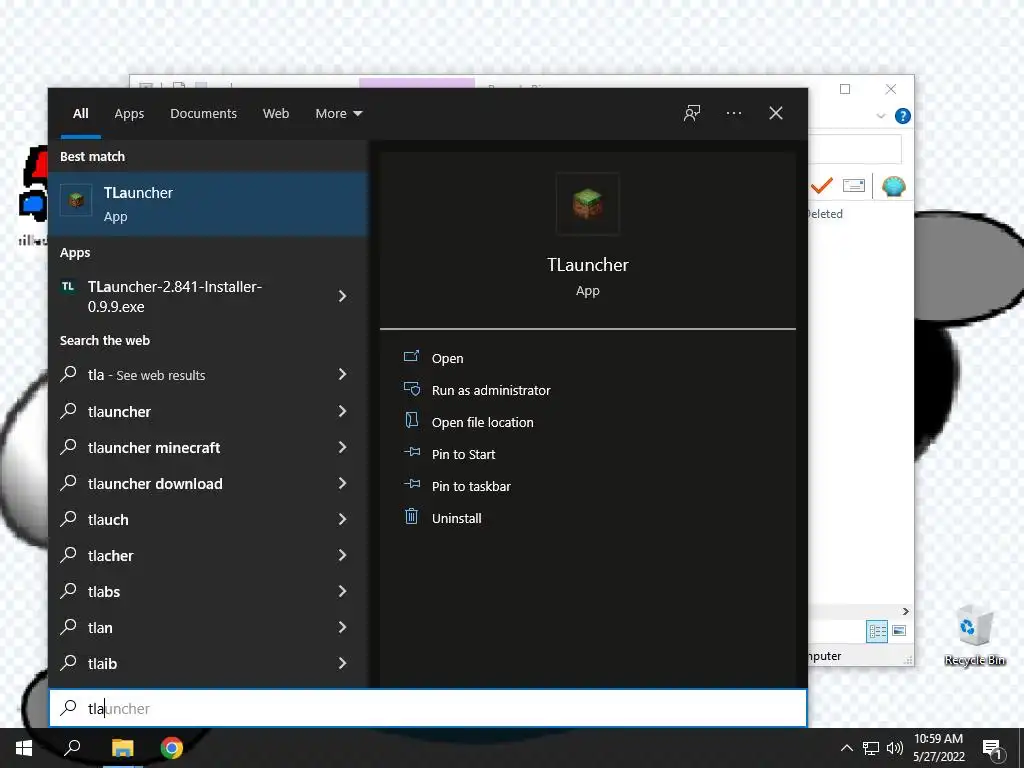Click the taskbar search magnifier icon
The height and width of the screenshot is (768, 1024).
coord(72,748)
